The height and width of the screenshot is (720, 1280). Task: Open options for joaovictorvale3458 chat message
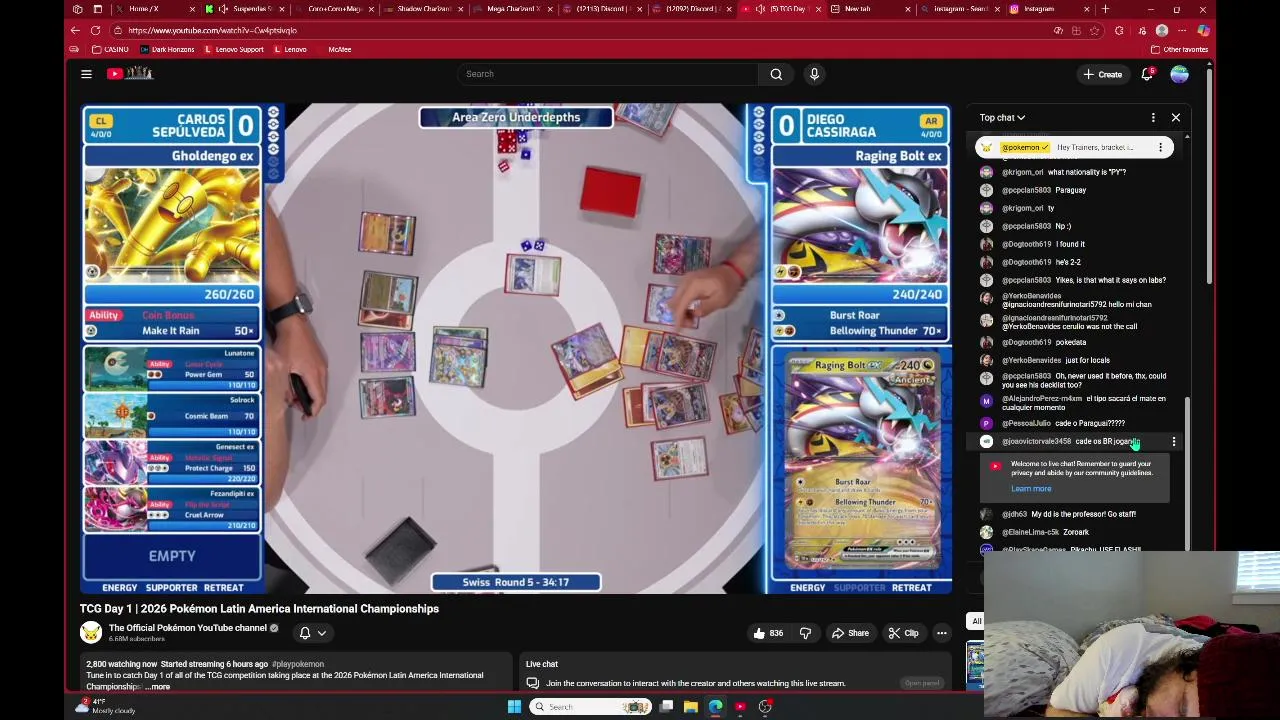(x=1174, y=441)
